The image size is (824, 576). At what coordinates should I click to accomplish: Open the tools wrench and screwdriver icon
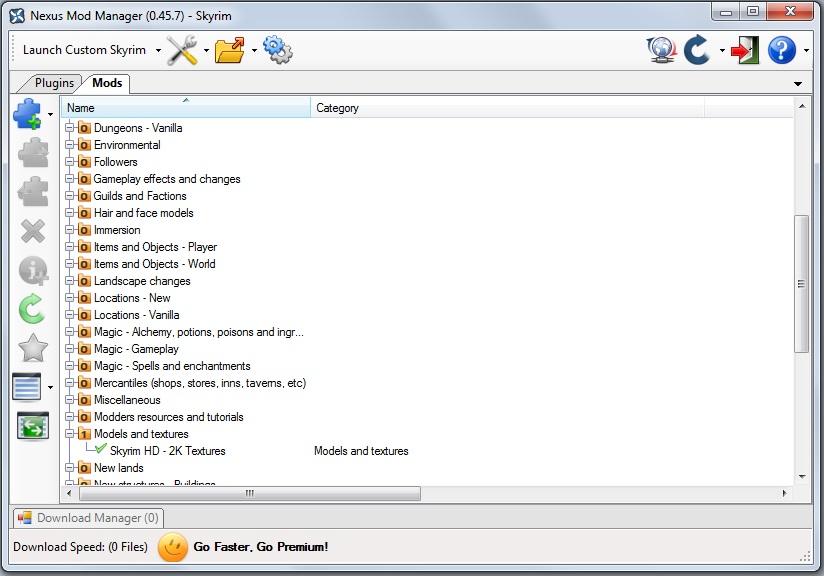[182, 50]
